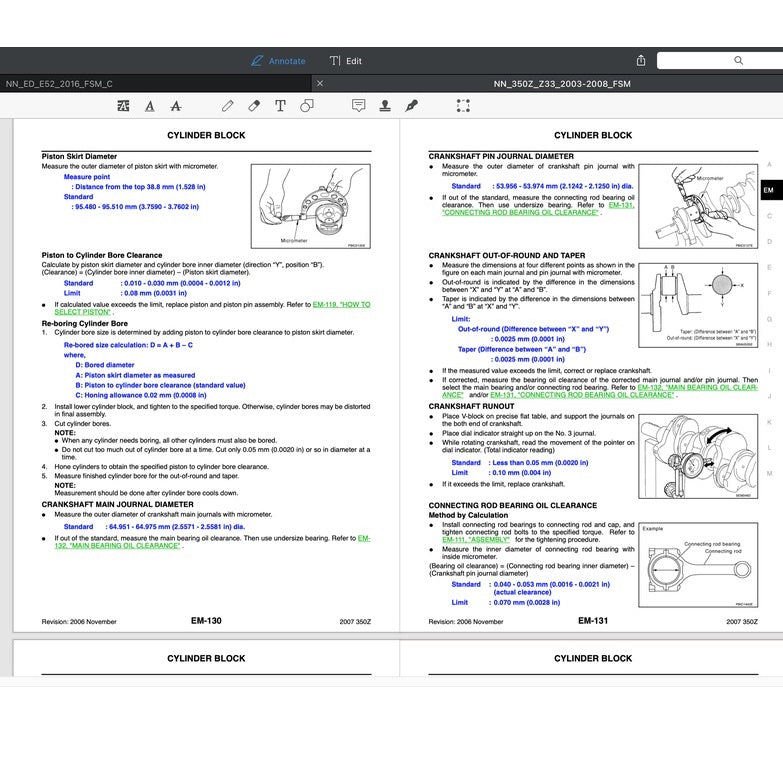This screenshot has width=783, height=783.
Task: Activate the selection rectangle tool
Action: (x=463, y=105)
